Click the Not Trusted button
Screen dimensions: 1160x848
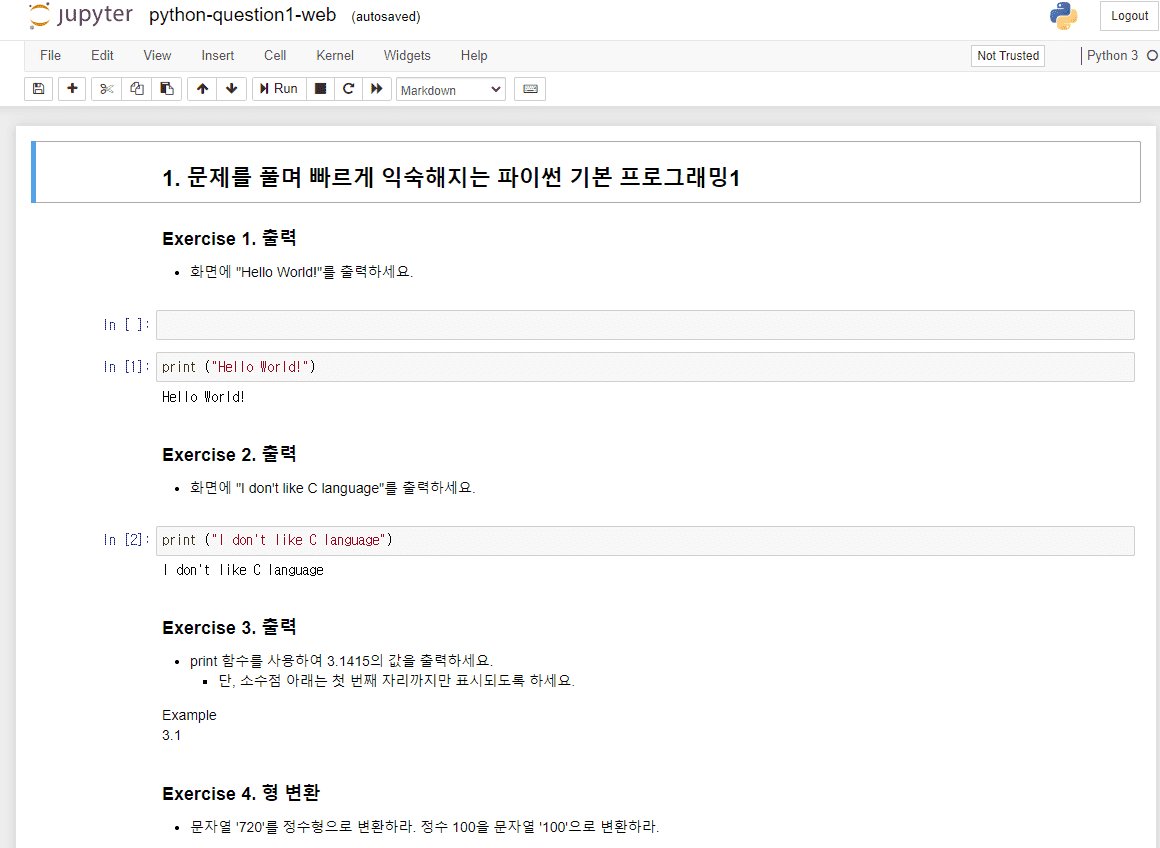[x=1008, y=55]
